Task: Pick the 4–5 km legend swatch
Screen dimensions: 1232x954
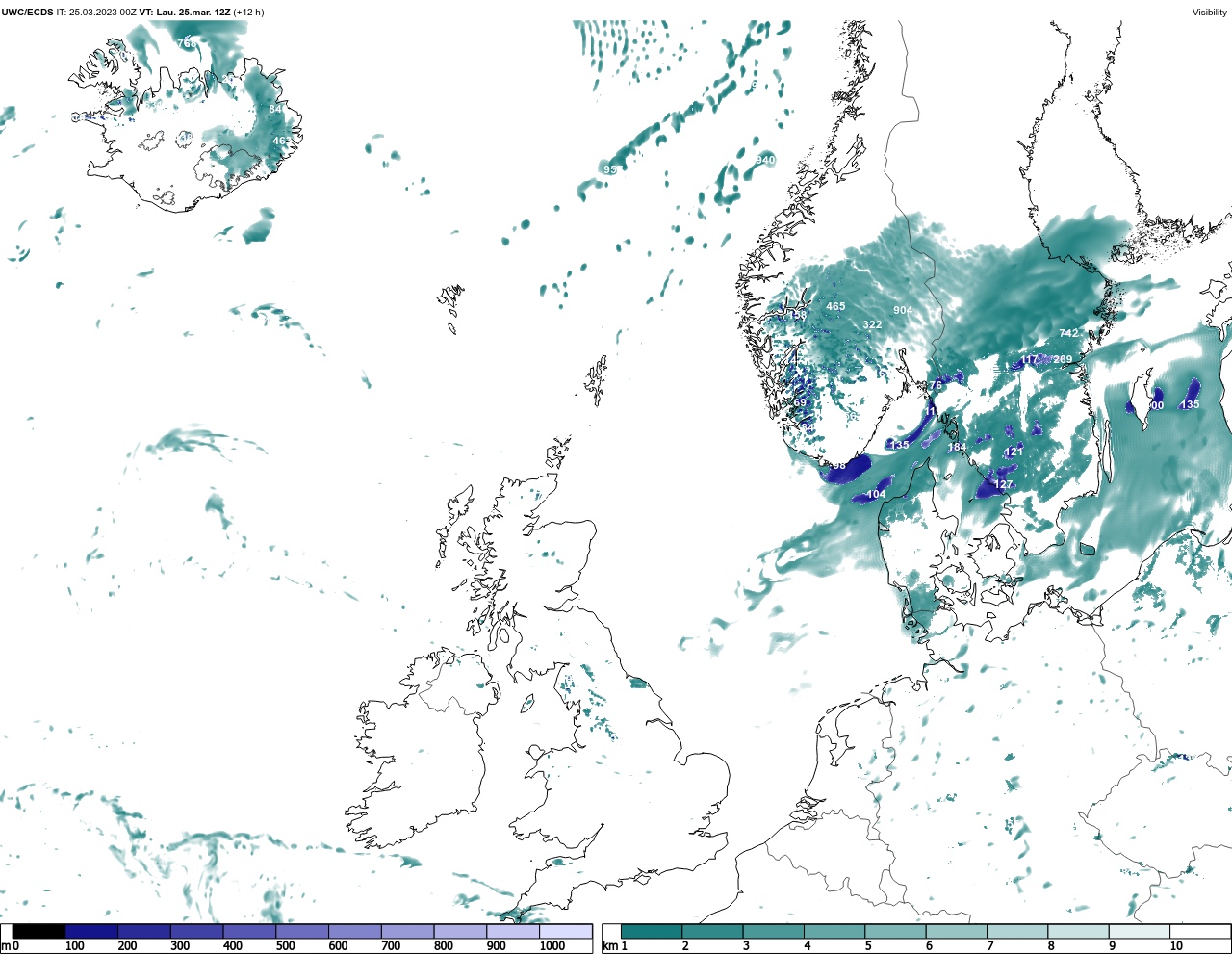Action: 834,932
